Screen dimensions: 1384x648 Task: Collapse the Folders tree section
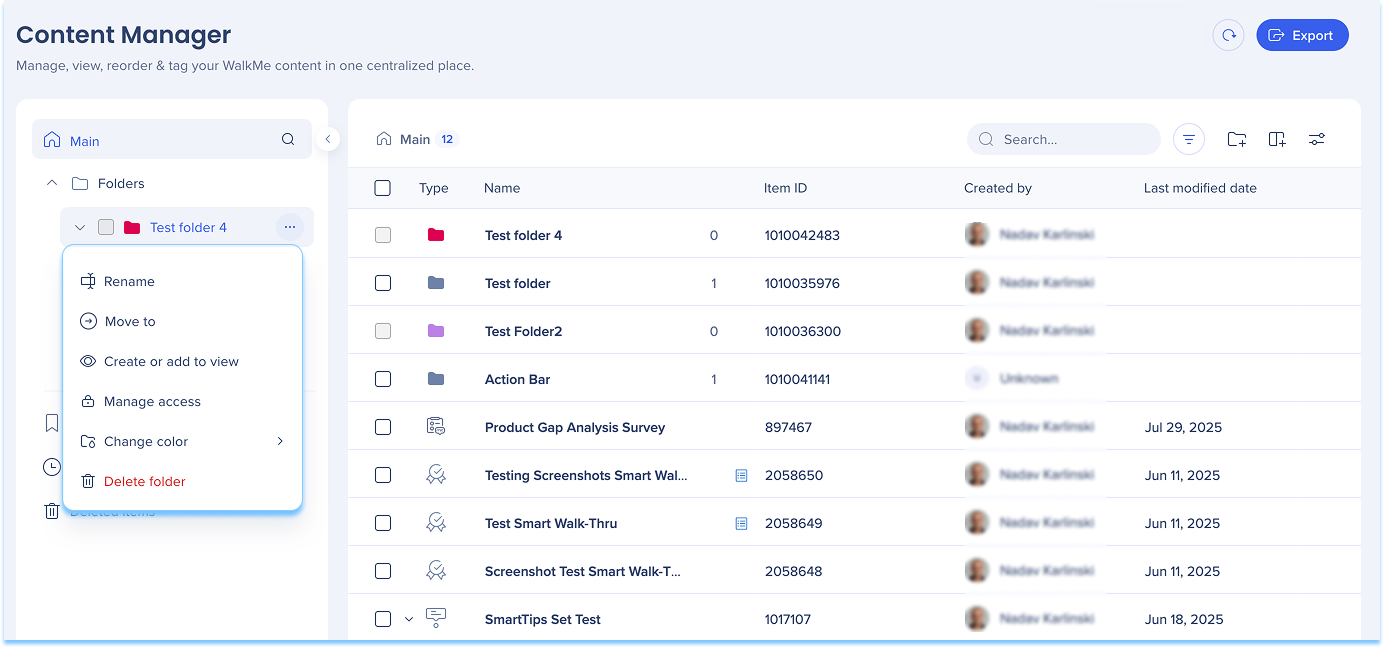point(52,183)
